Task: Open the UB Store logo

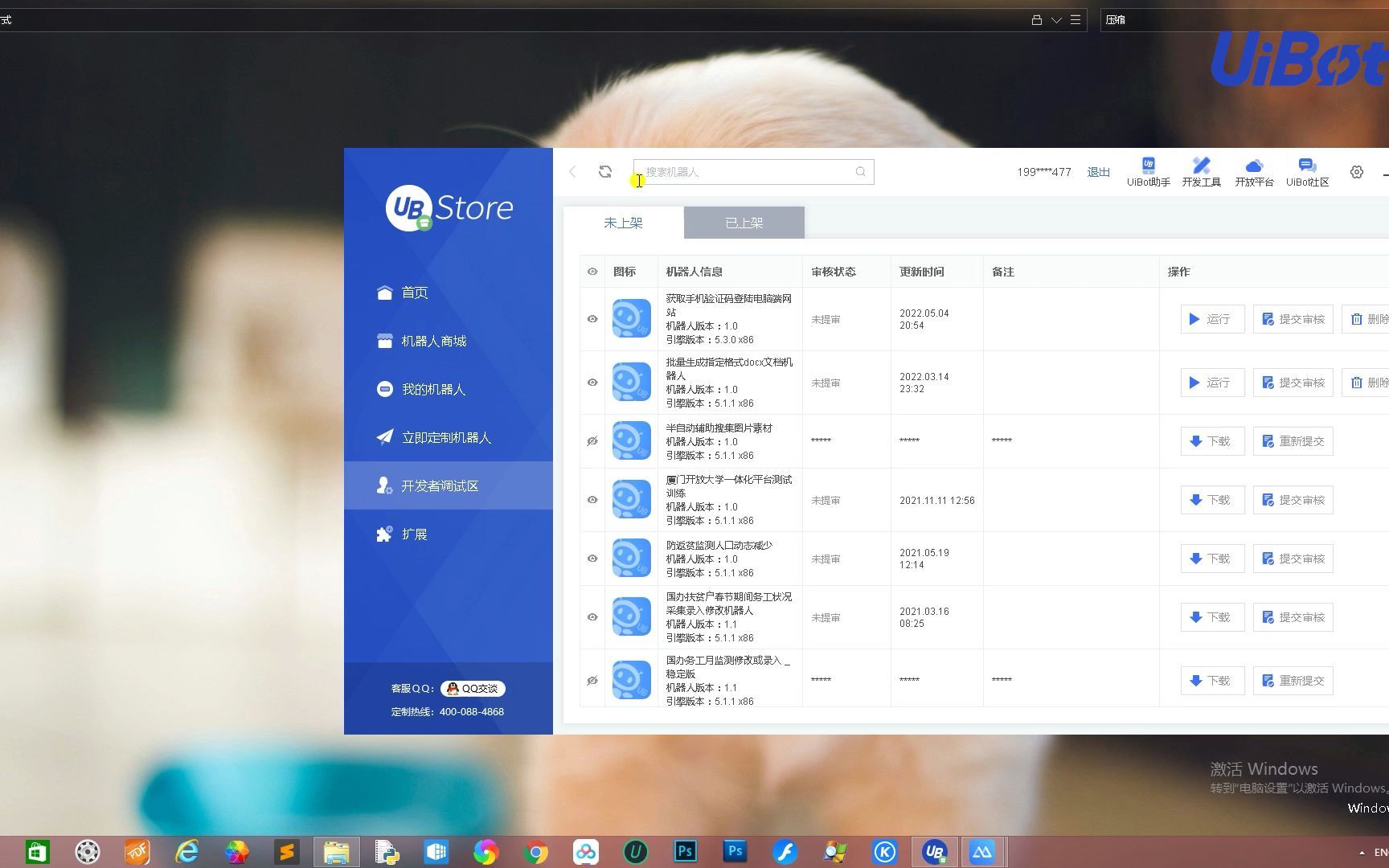Action: click(x=449, y=208)
